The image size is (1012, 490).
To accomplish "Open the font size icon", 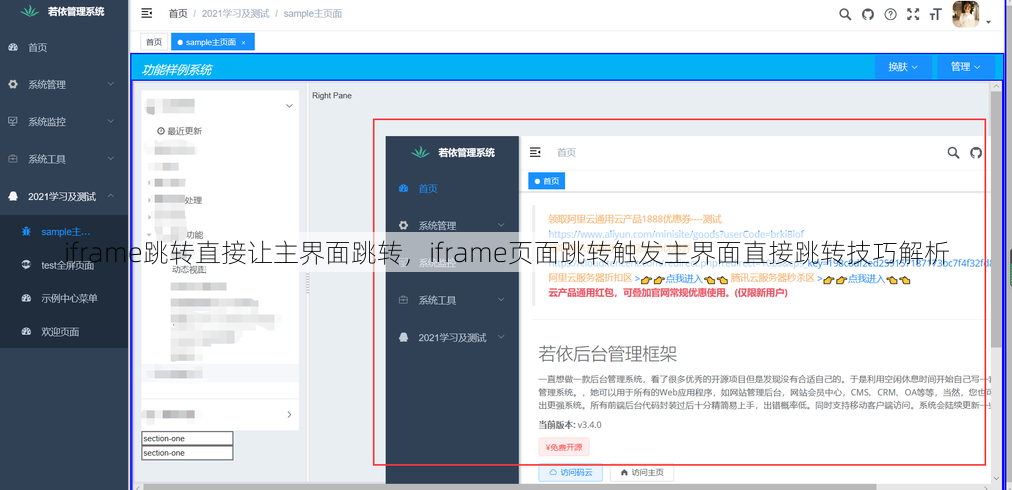I will [x=935, y=14].
